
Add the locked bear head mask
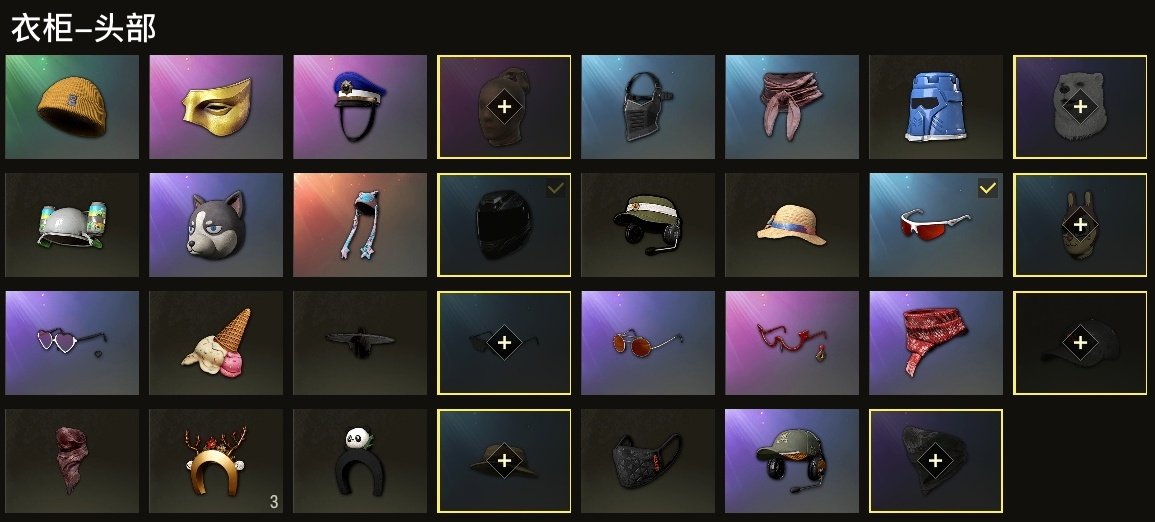click(1080, 107)
